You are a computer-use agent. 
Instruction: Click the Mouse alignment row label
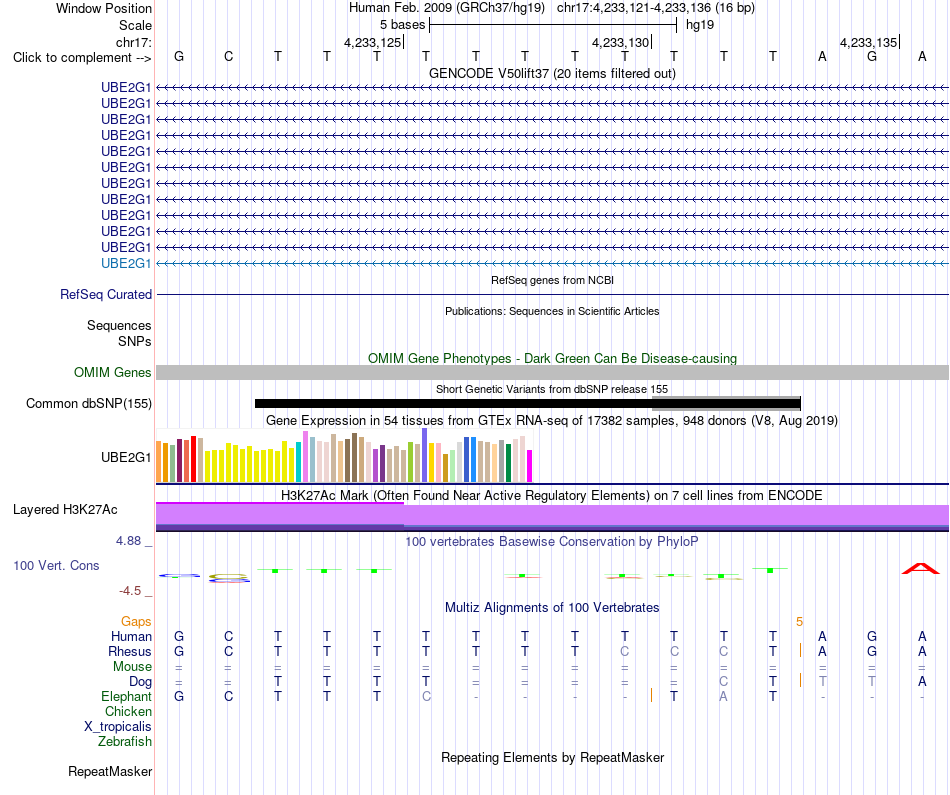pyautogui.click(x=132, y=667)
